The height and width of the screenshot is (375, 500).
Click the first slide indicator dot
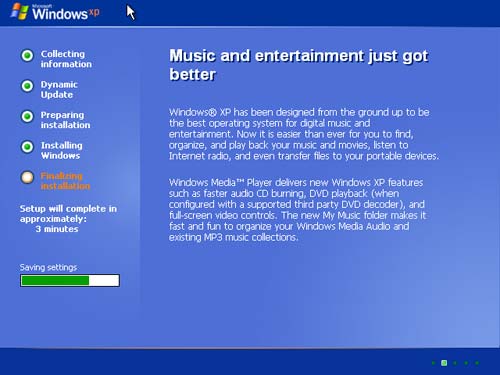(x=433, y=363)
